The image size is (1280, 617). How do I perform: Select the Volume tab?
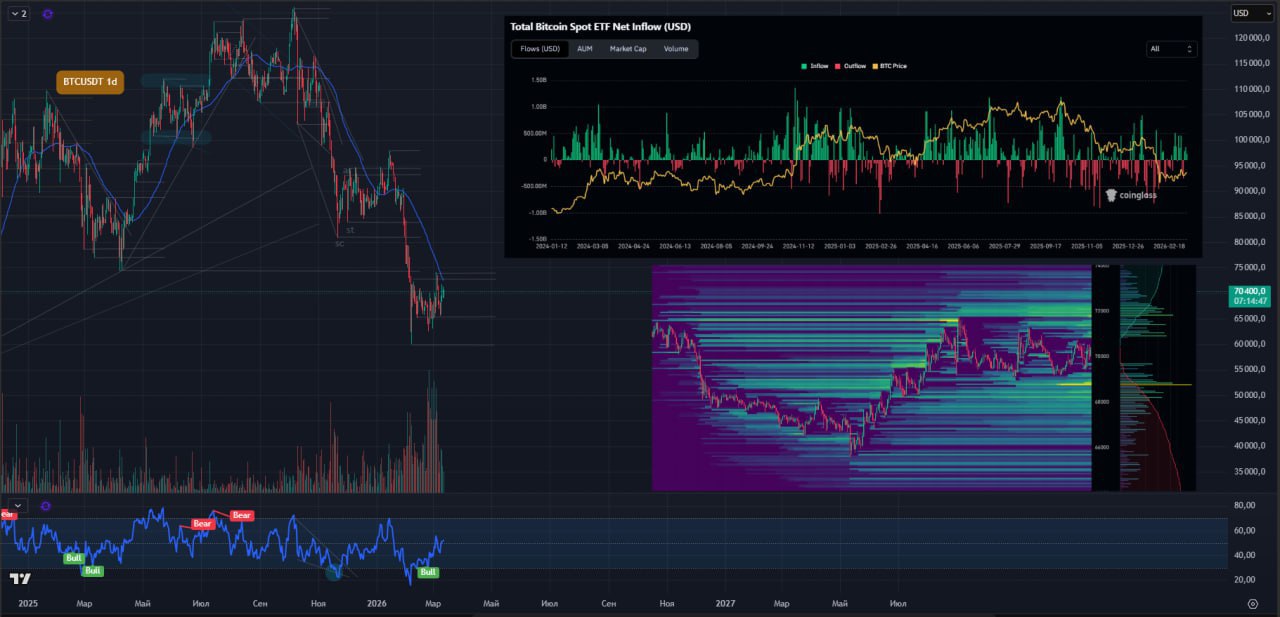pyautogui.click(x=676, y=49)
